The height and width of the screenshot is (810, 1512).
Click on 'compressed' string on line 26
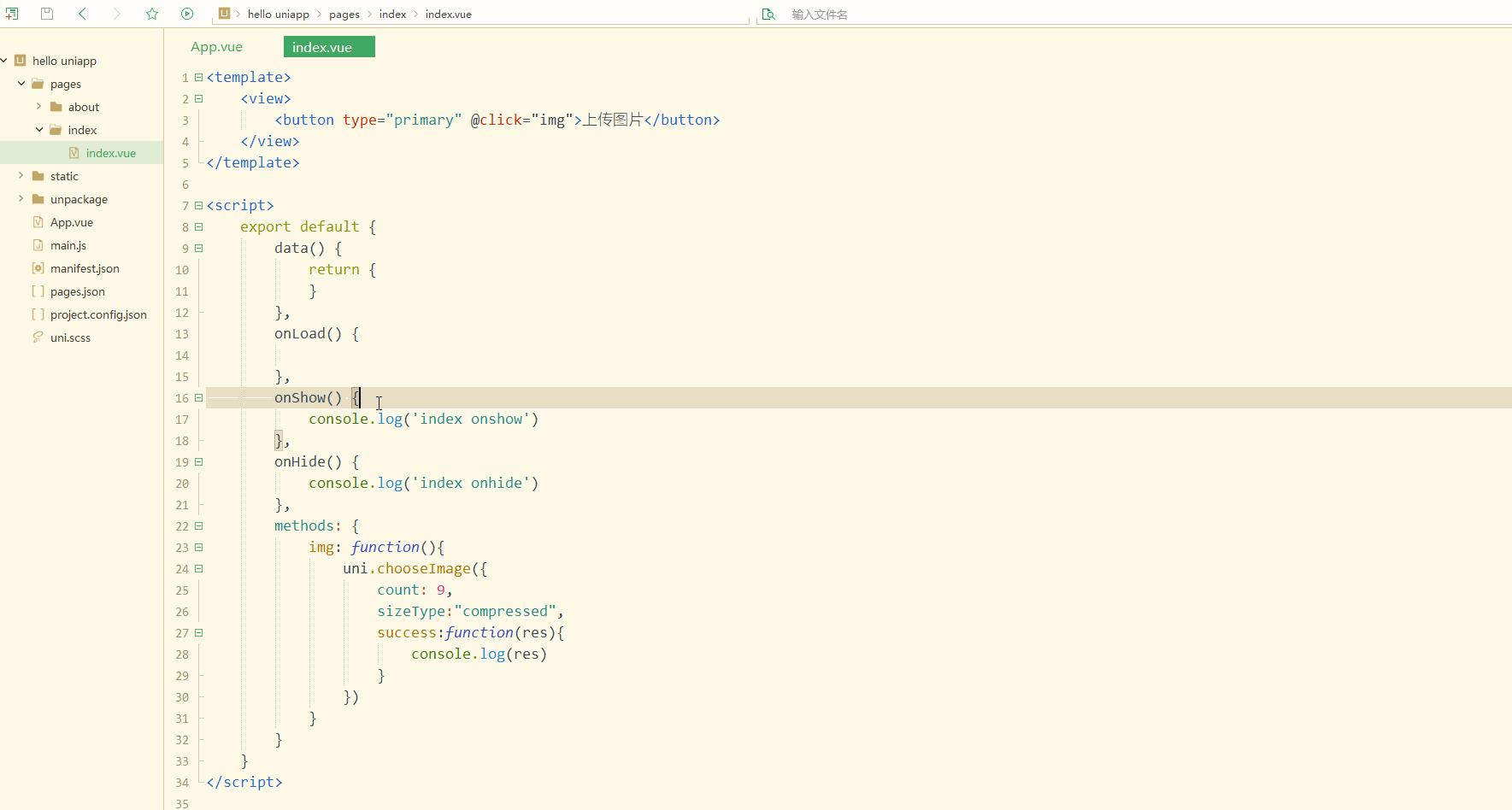pos(505,611)
